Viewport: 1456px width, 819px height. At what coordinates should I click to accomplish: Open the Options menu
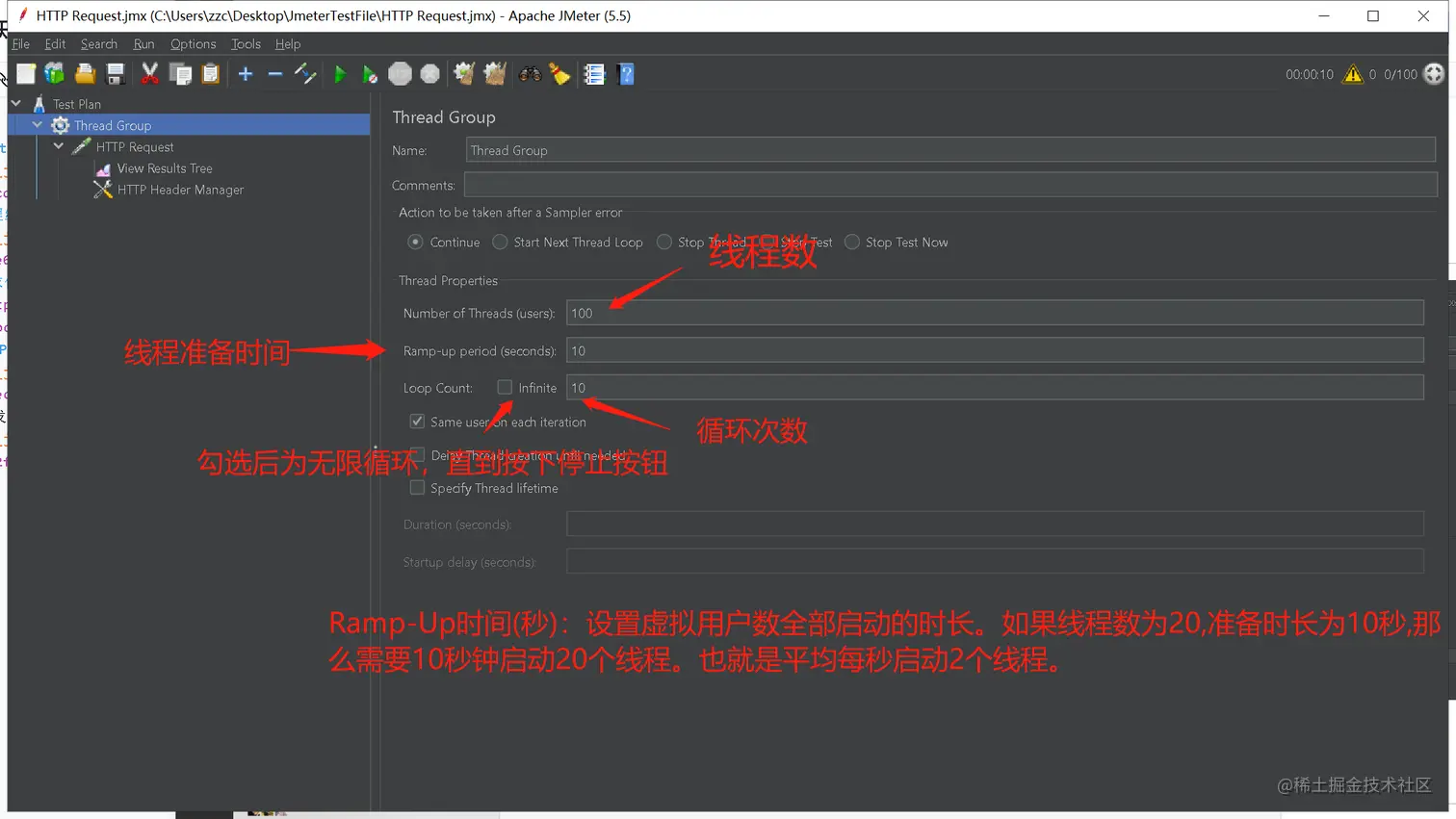[193, 44]
